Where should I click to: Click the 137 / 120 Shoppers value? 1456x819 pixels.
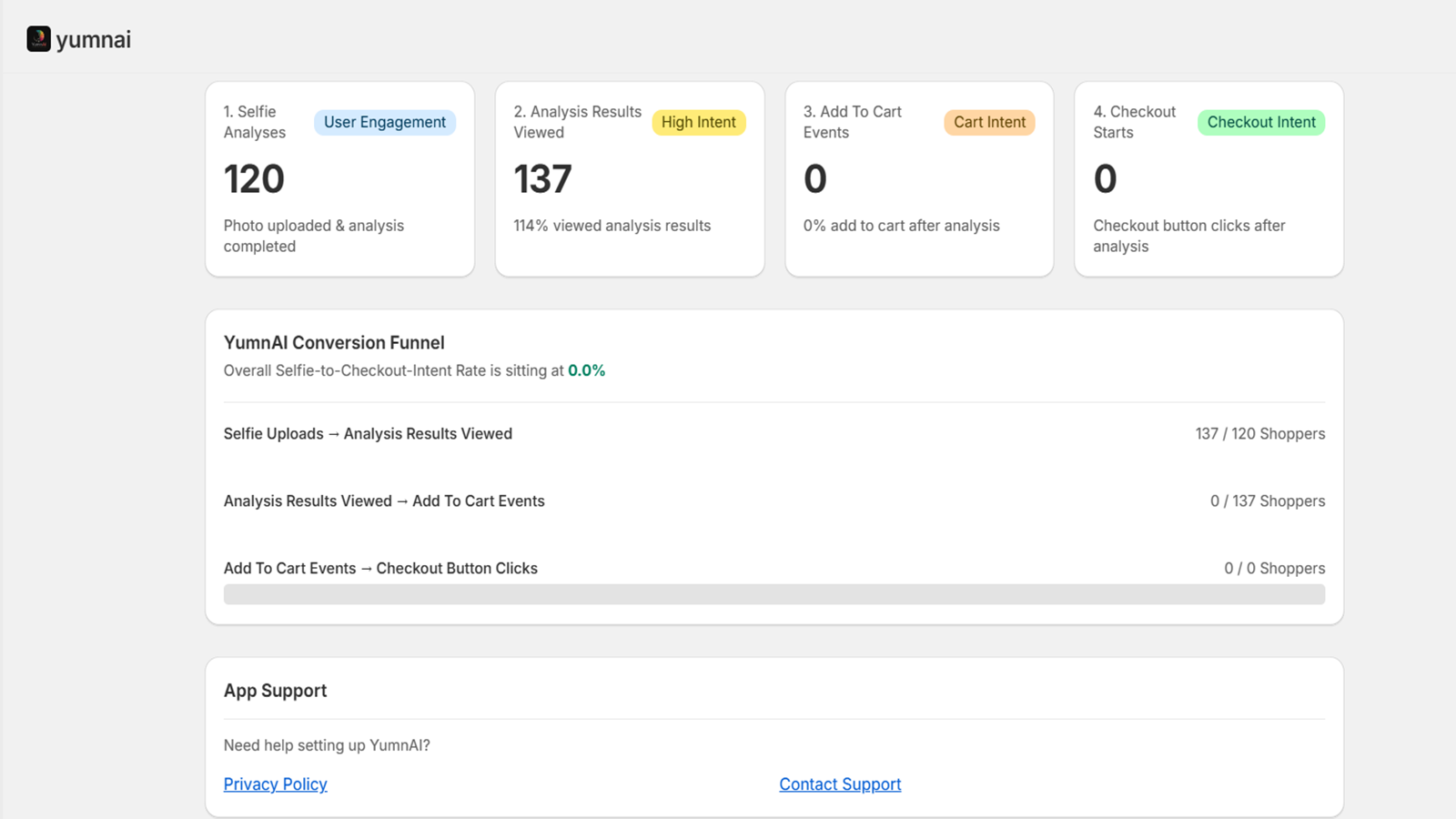[1260, 434]
